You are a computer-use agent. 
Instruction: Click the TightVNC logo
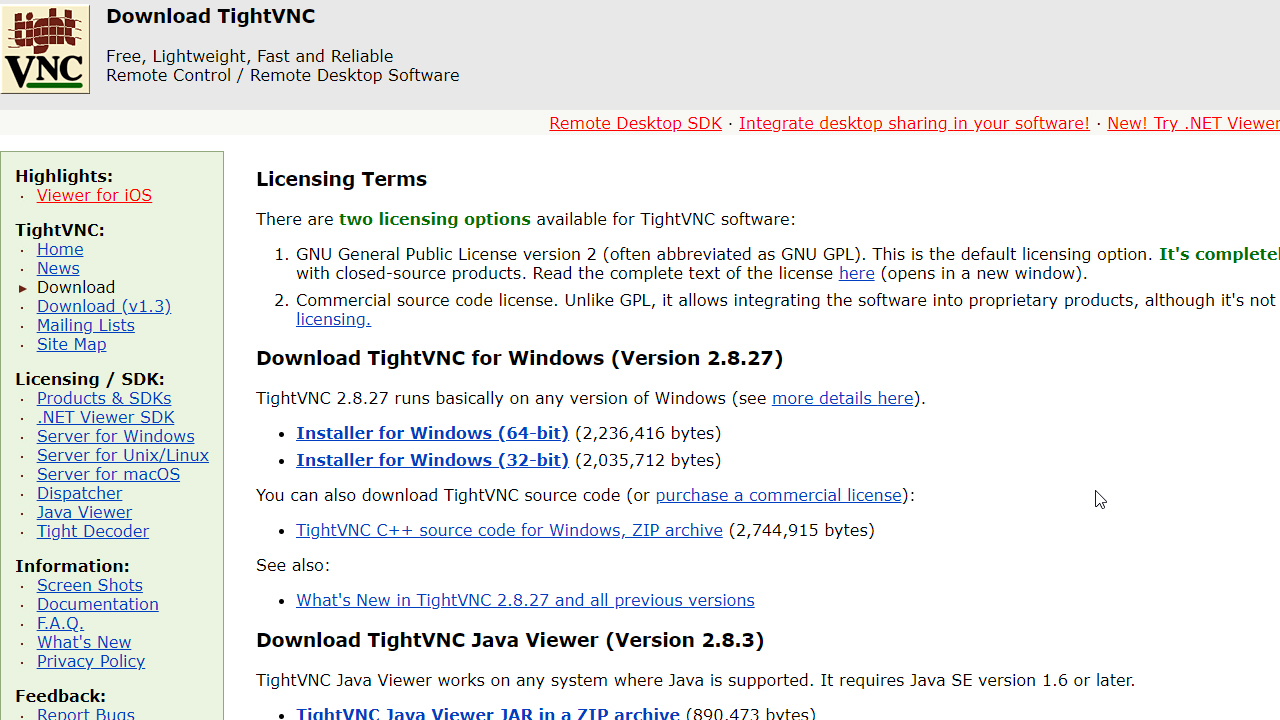tap(45, 48)
